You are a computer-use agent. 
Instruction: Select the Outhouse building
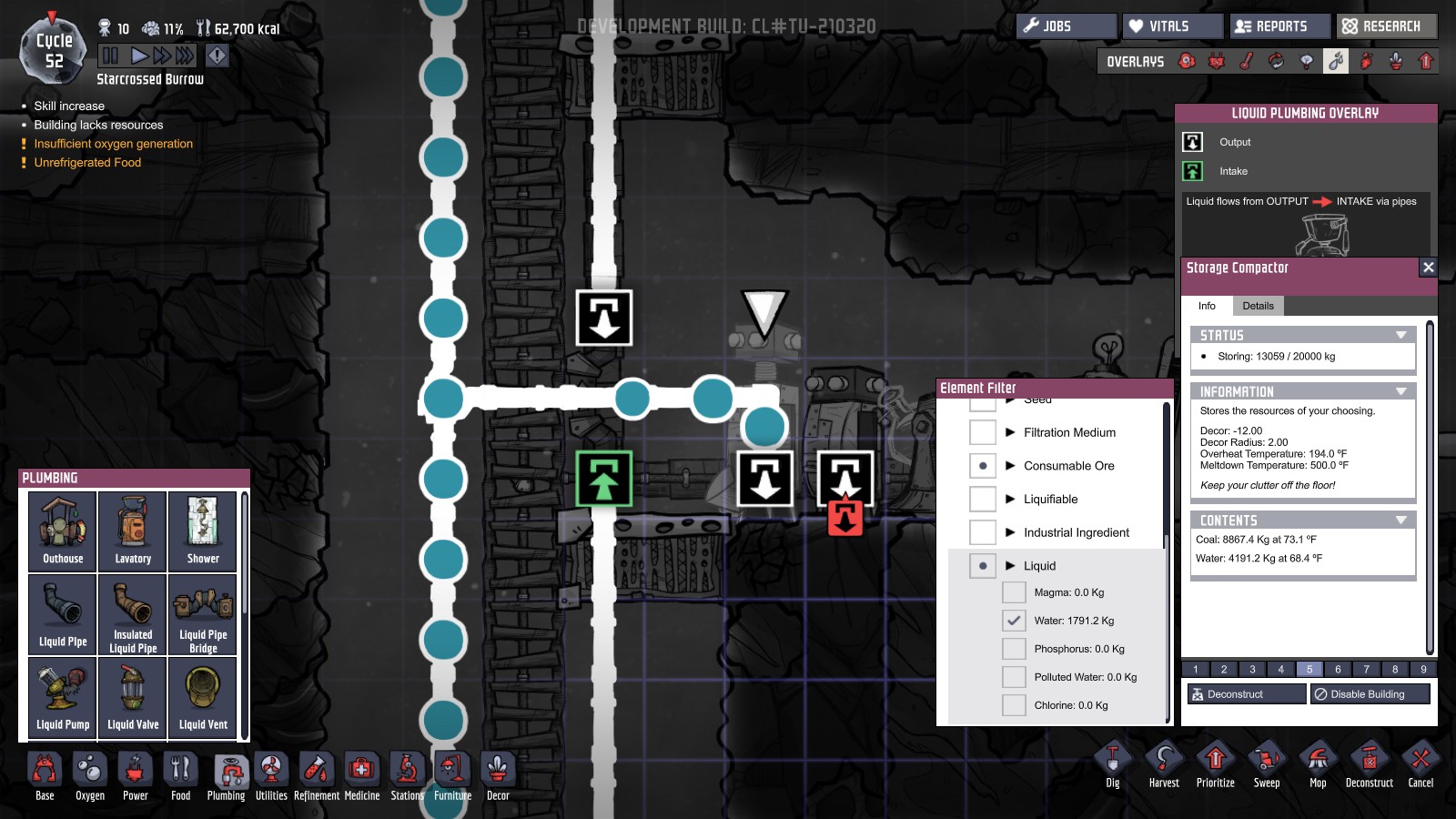click(x=63, y=531)
